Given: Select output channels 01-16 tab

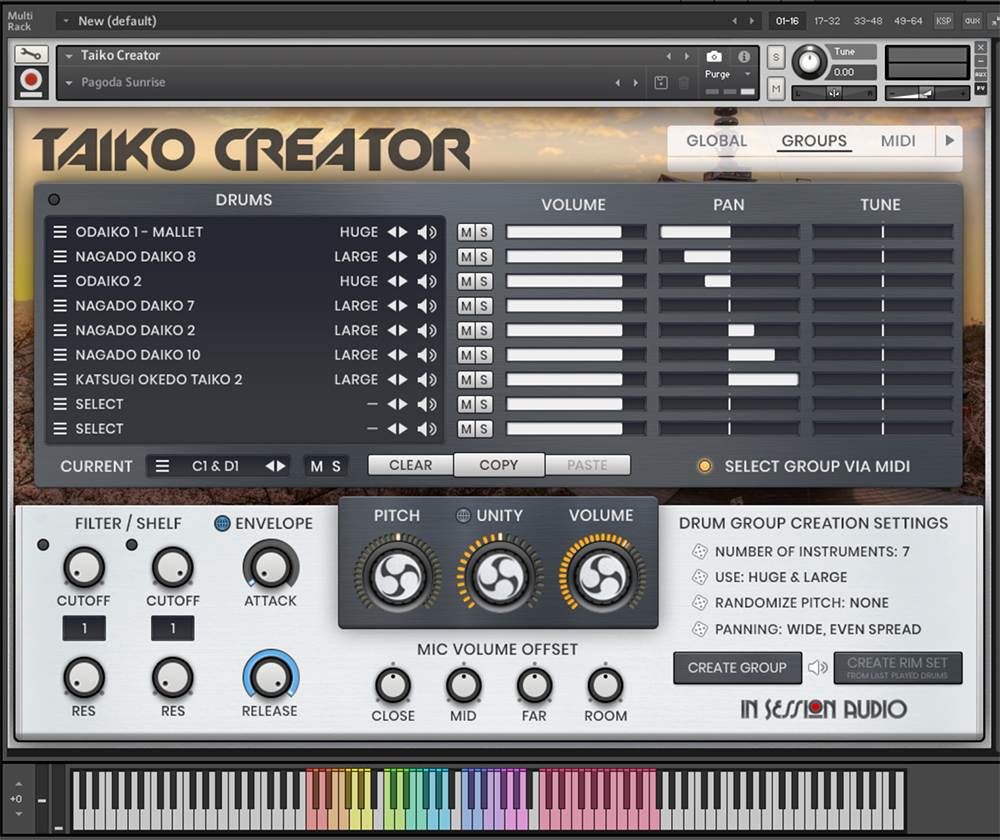Looking at the screenshot, I should click(x=787, y=21).
